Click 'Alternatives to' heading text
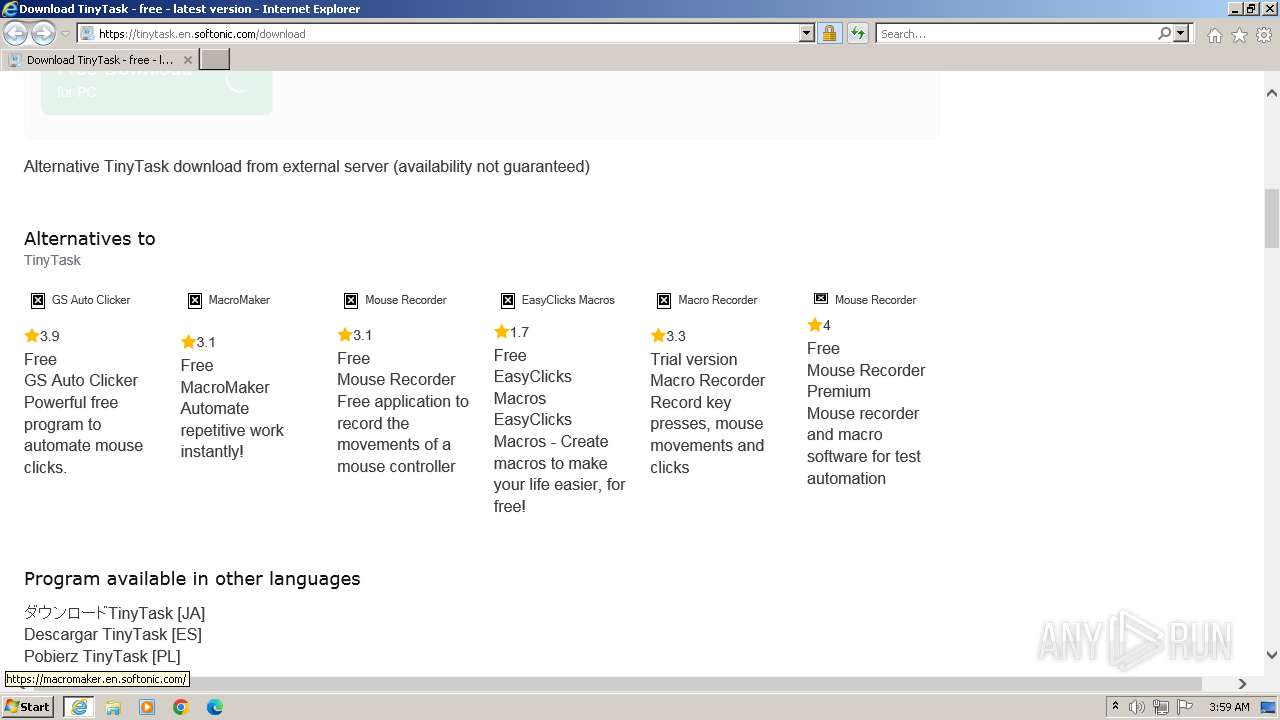Viewport: 1280px width, 720px height. point(90,239)
